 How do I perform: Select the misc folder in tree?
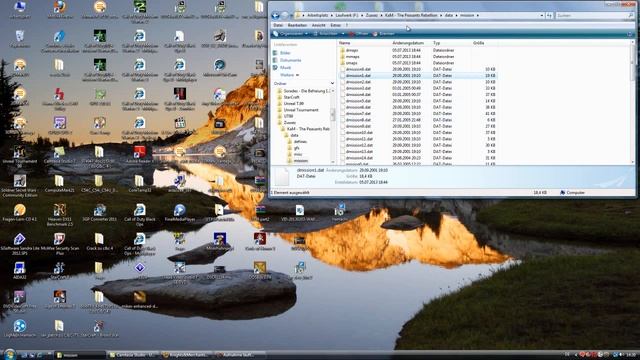298,155
